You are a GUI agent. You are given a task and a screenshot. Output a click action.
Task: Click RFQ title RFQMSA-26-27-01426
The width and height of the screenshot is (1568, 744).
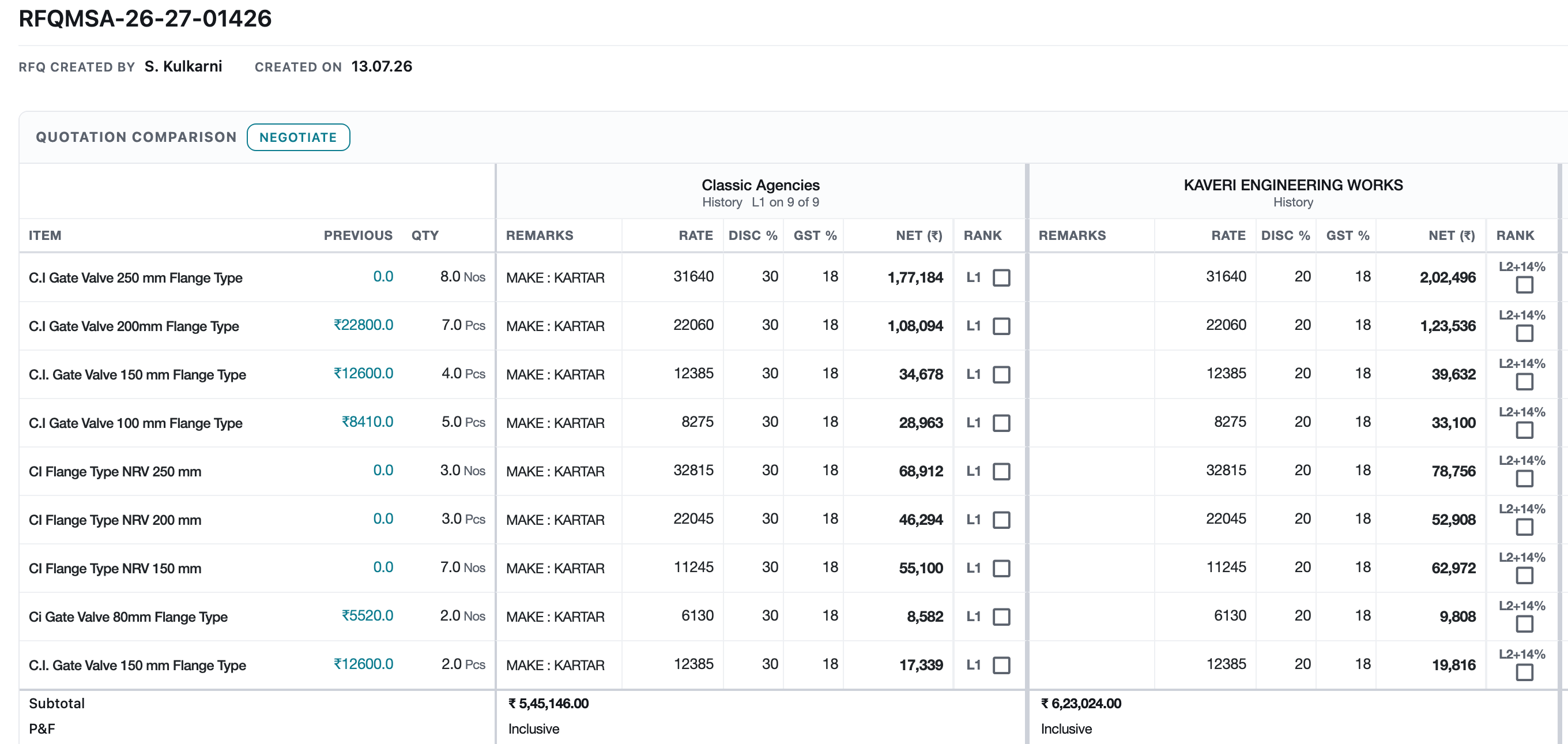(x=145, y=18)
